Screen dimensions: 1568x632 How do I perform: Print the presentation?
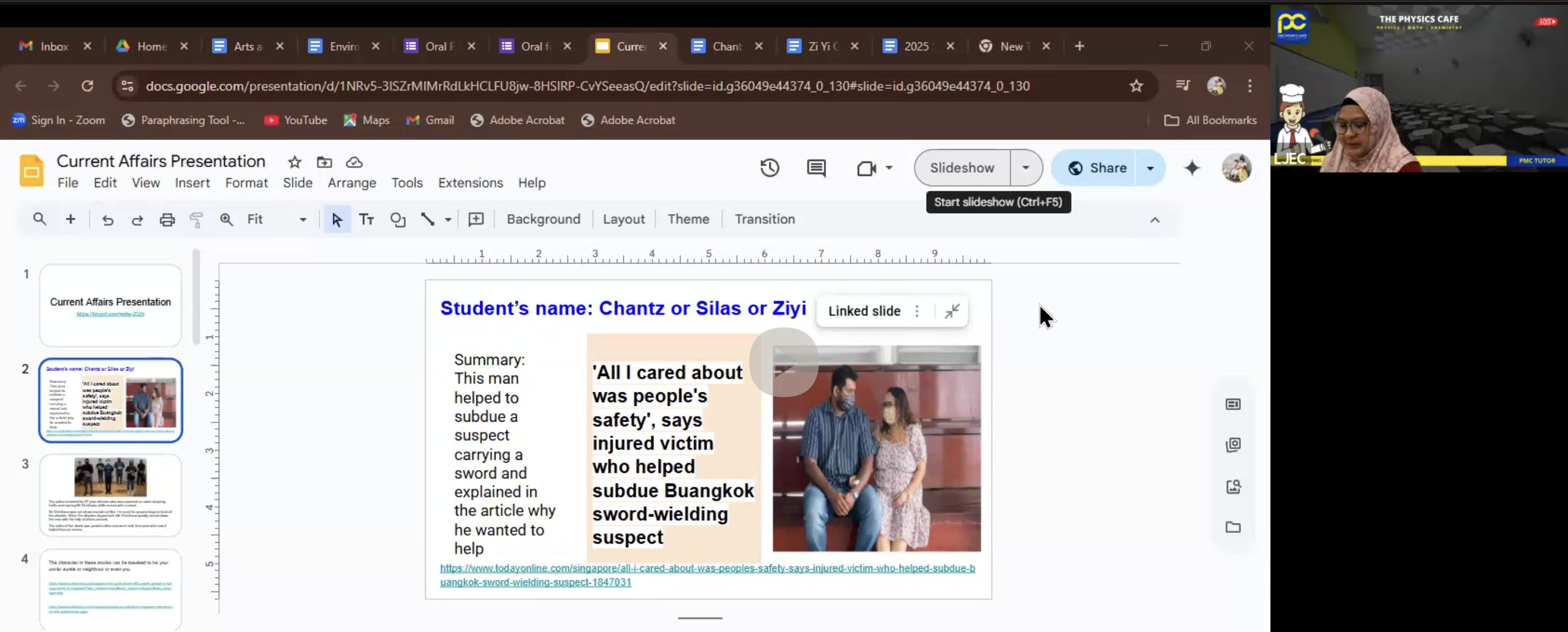tap(167, 220)
